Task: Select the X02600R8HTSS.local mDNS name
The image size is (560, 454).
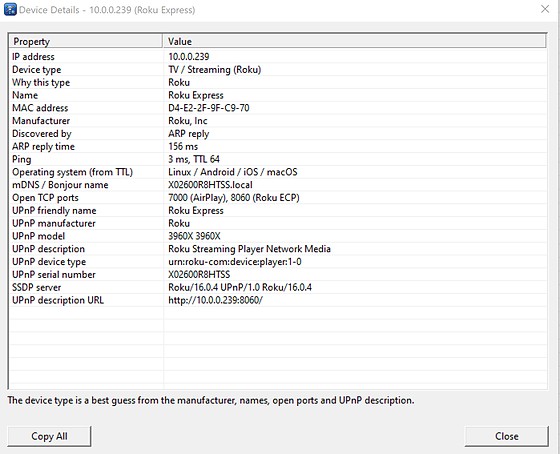Action: click(210, 185)
